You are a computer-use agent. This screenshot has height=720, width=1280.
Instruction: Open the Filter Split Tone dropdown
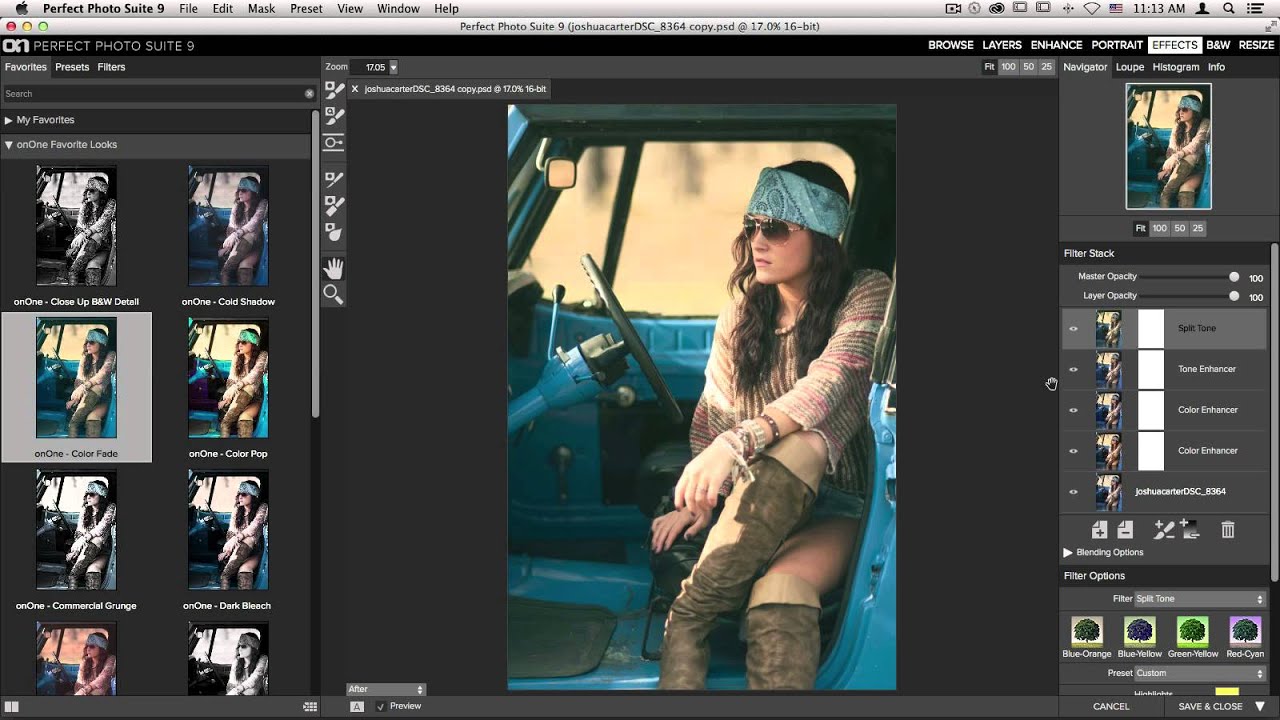(x=1200, y=599)
